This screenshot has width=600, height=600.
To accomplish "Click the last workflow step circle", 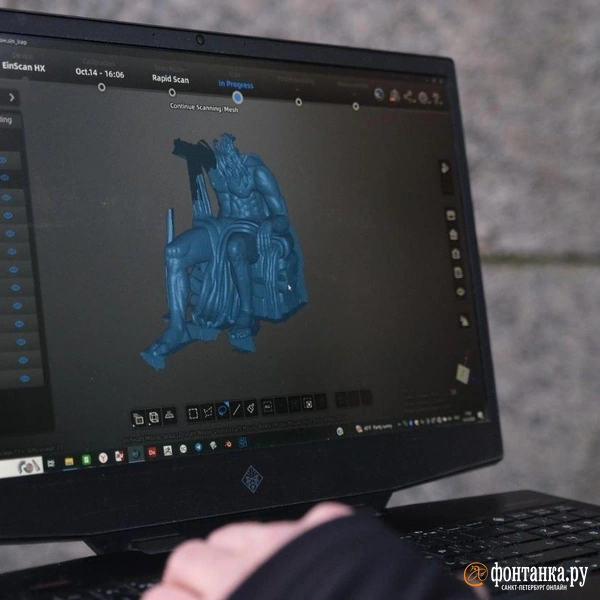I will point(356,106).
